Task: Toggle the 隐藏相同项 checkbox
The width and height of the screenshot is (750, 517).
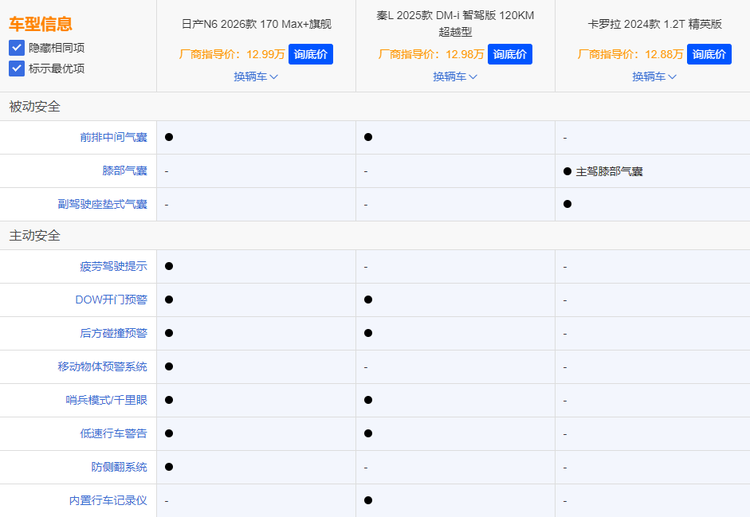Action: click(x=17, y=47)
